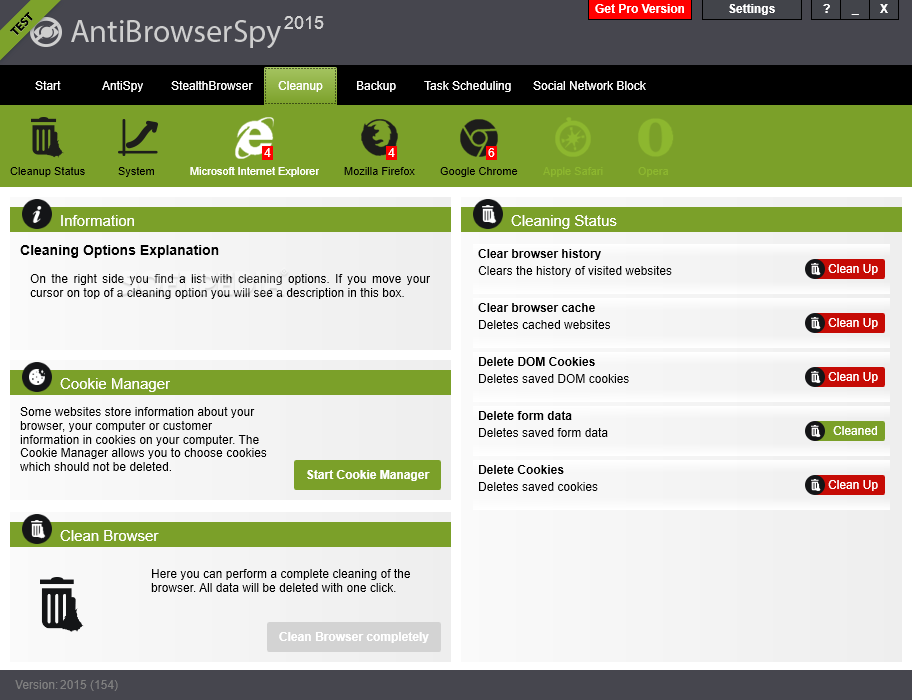Close the AntiBrowserSpy window
Screen dimensions: 912x700
[884, 9]
